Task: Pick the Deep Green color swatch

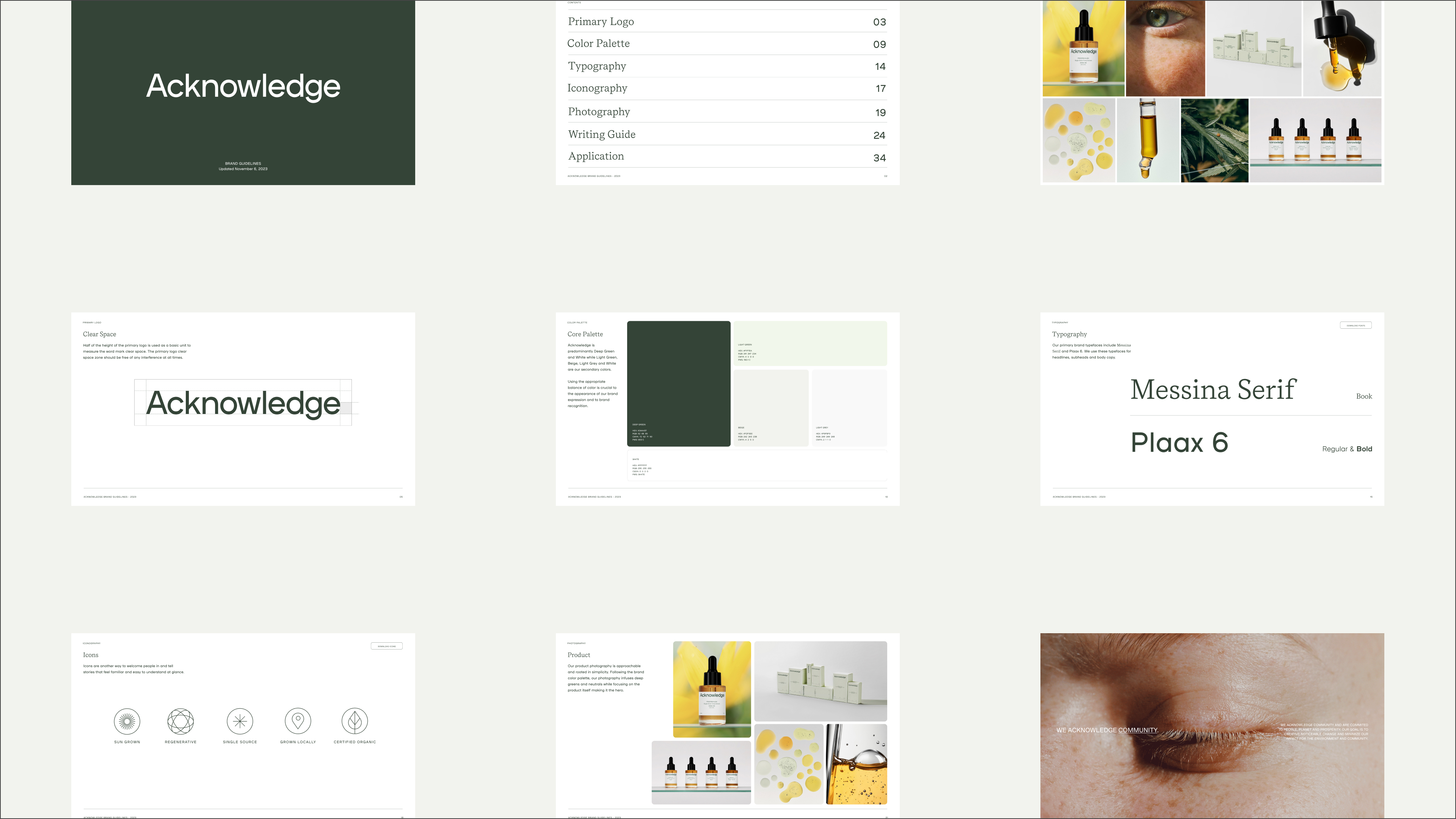Action: point(678,383)
